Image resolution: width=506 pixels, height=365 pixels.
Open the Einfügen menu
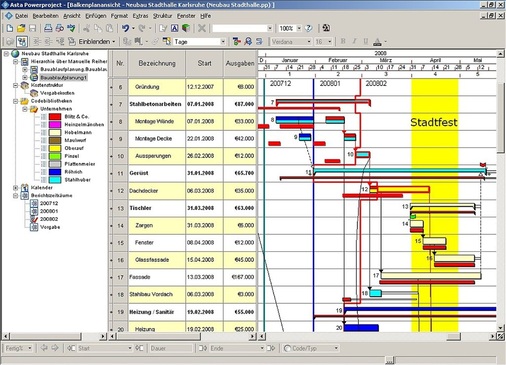click(96, 16)
